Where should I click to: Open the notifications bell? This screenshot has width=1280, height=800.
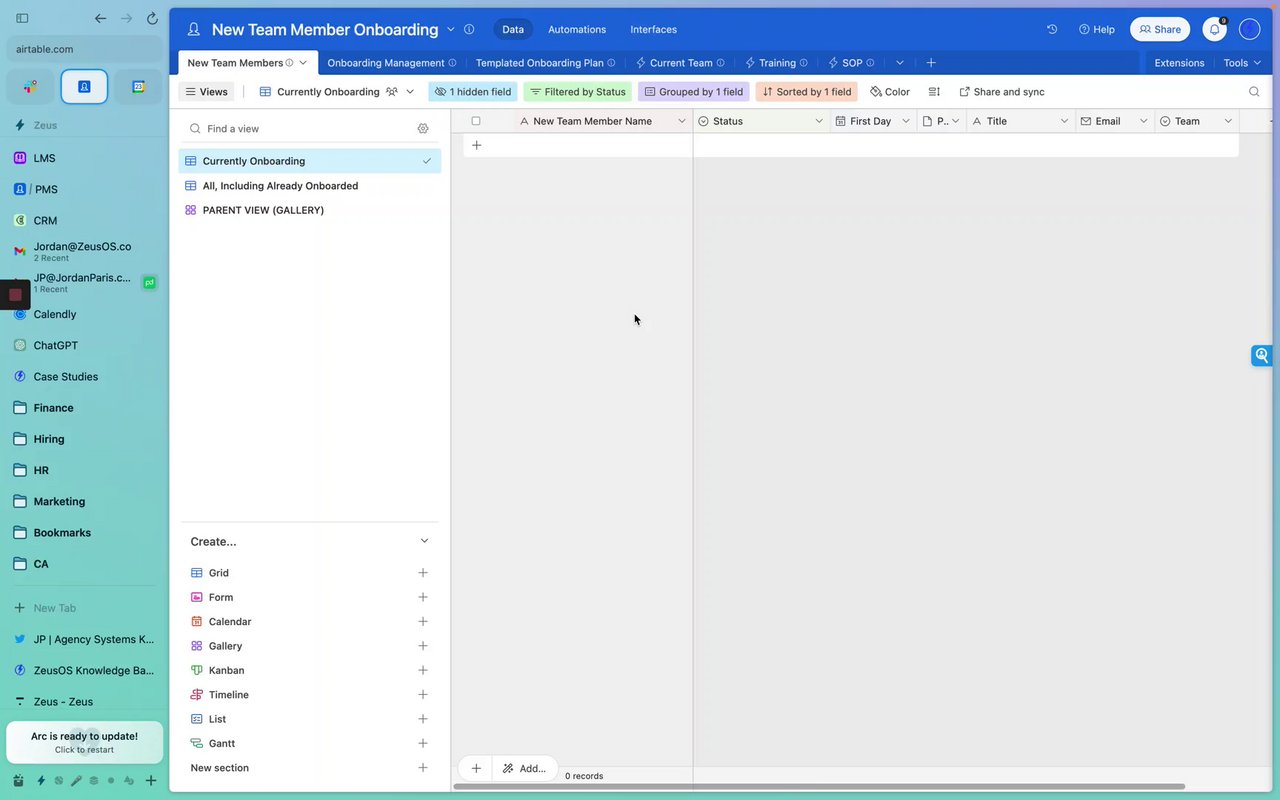(x=1214, y=29)
